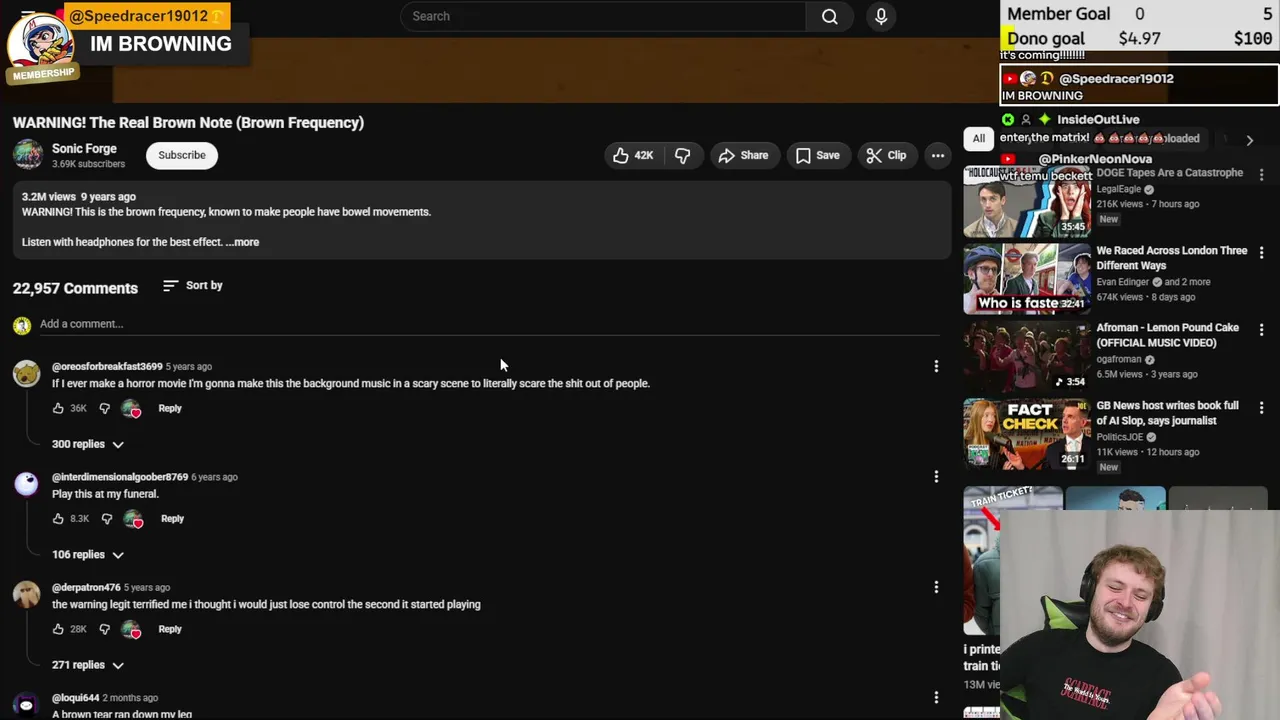The height and width of the screenshot is (720, 1280).
Task: Open the 6 years ago comment timestamp
Action: [215, 477]
